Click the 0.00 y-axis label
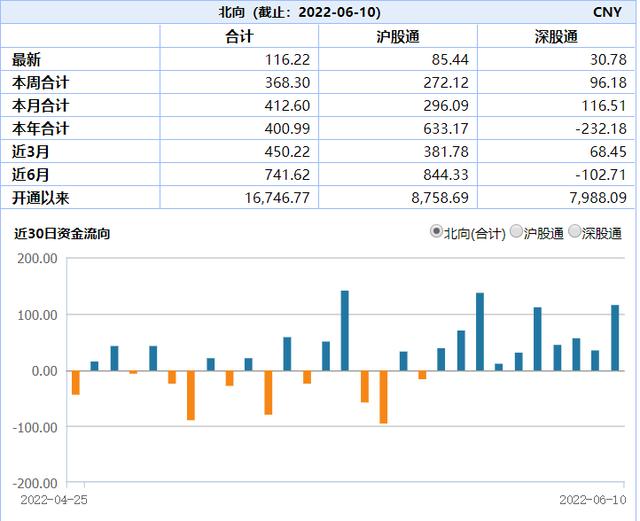The width and height of the screenshot is (640, 521). pyautogui.click(x=44, y=371)
